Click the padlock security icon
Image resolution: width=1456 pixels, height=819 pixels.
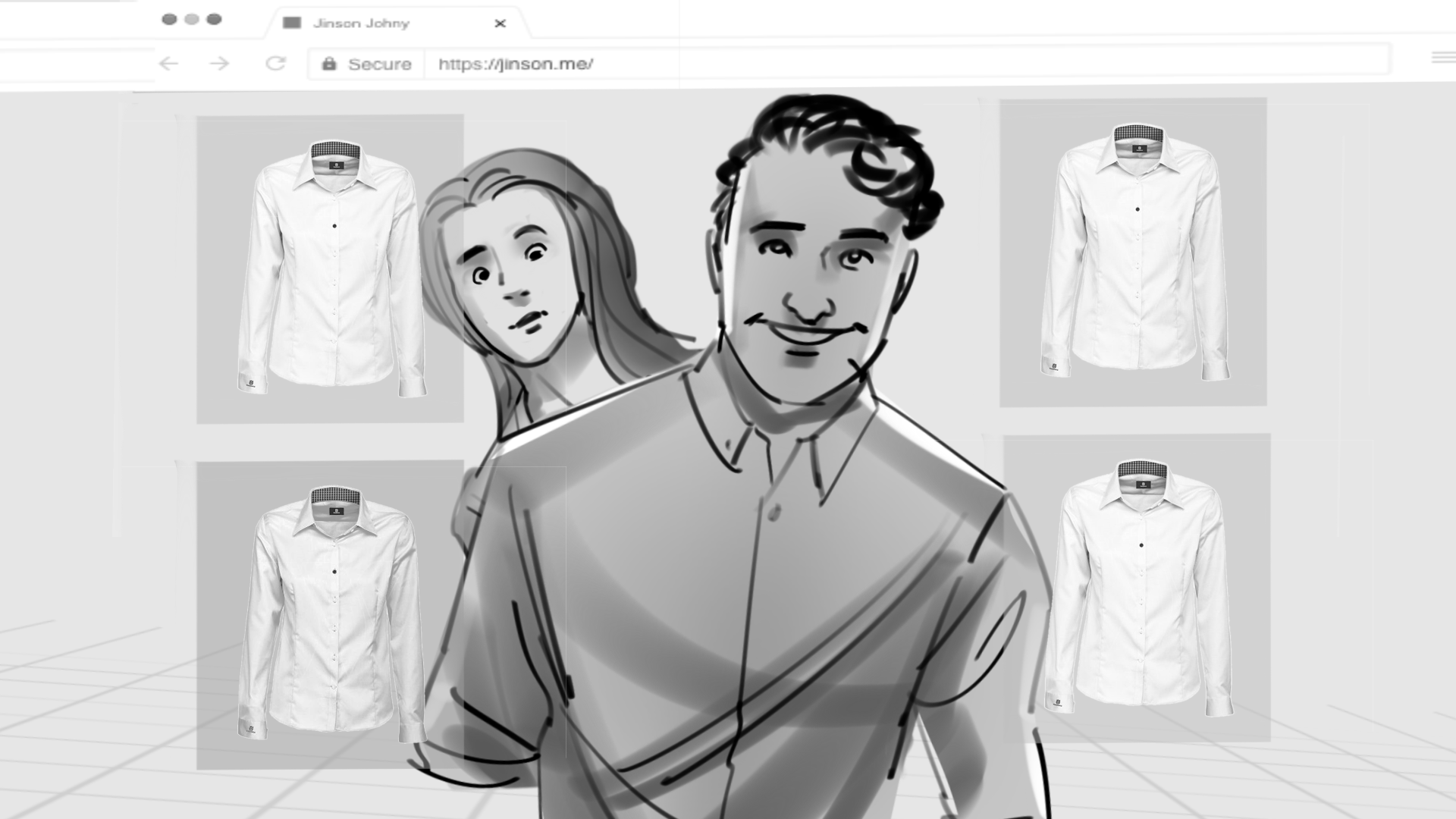pos(329,64)
